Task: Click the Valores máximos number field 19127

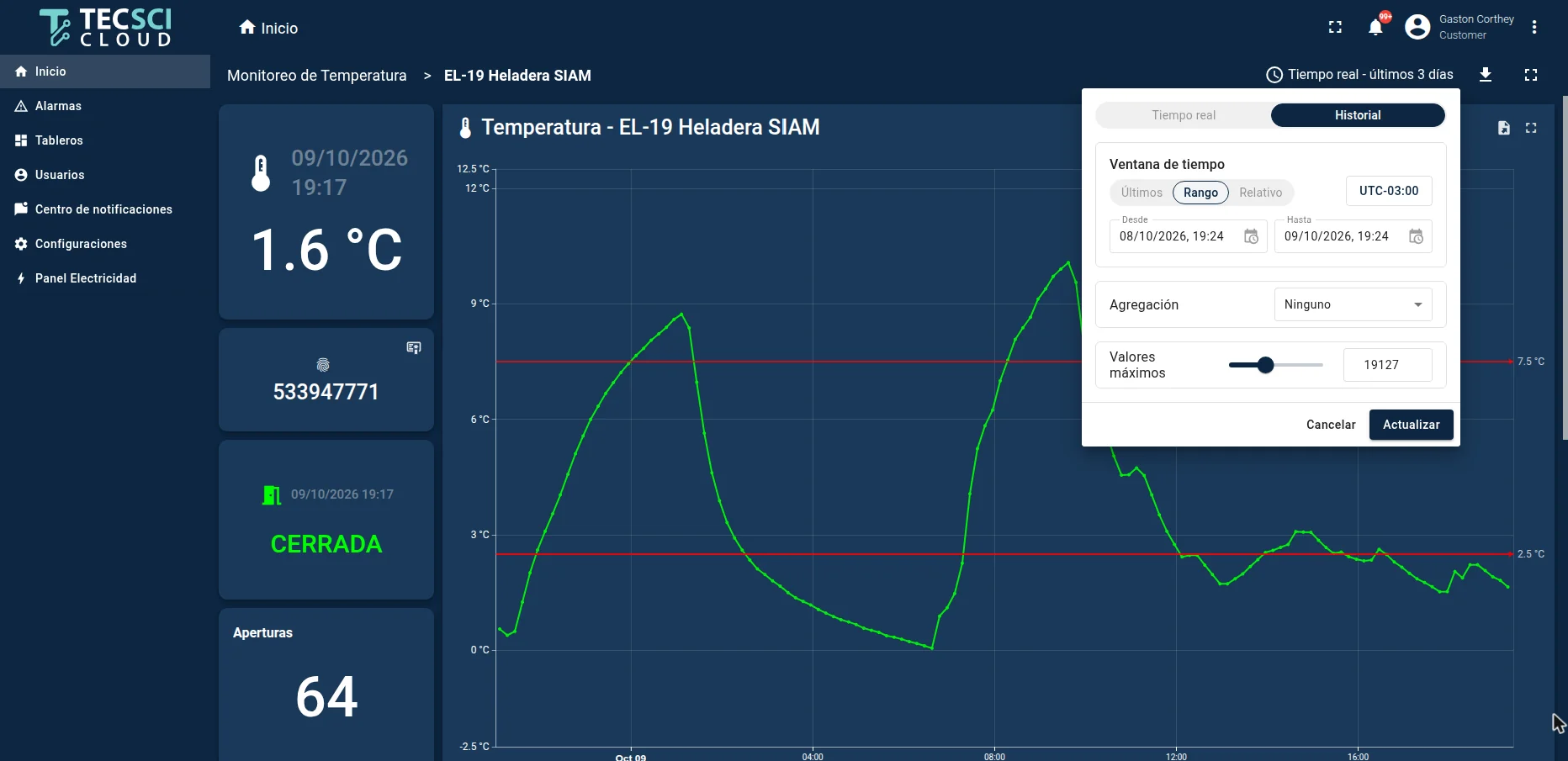Action: click(x=1387, y=365)
